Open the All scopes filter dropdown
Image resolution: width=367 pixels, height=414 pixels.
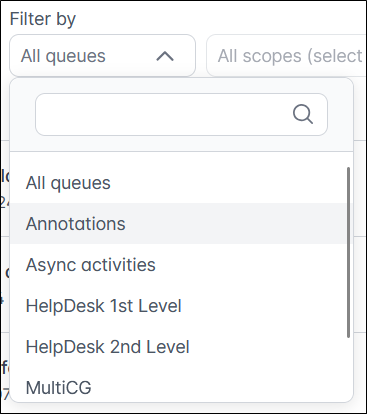click(x=287, y=56)
